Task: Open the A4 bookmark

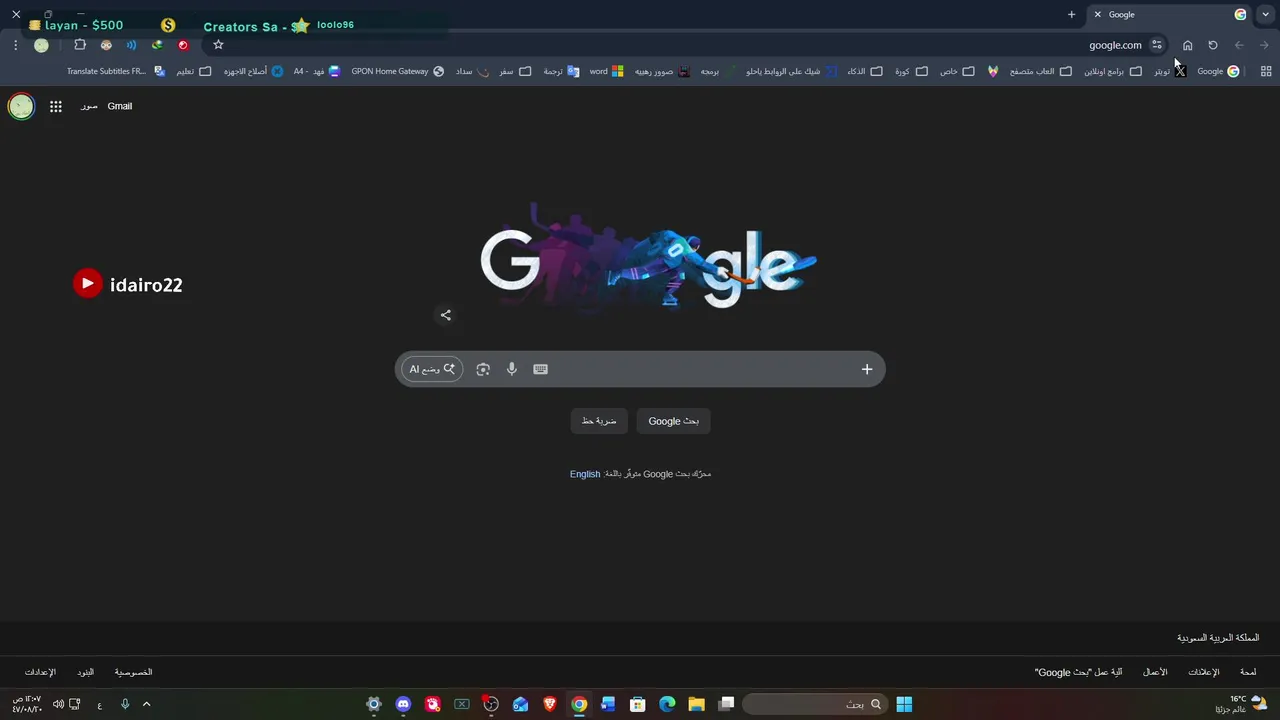Action: 316,71
